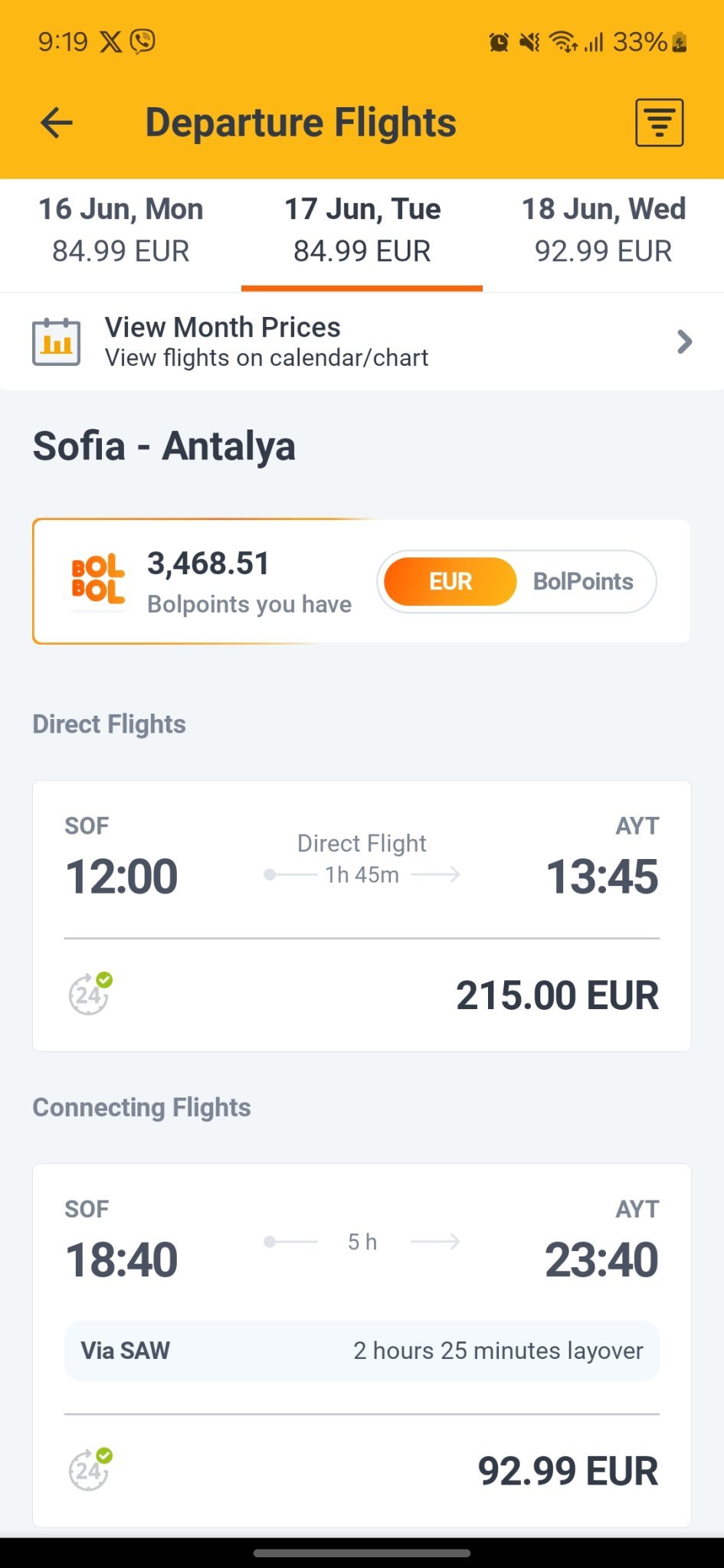This screenshot has height=1568, width=724.
Task: Tap the 3,468.51 Bolpoints balance
Action: pyautogui.click(x=208, y=564)
